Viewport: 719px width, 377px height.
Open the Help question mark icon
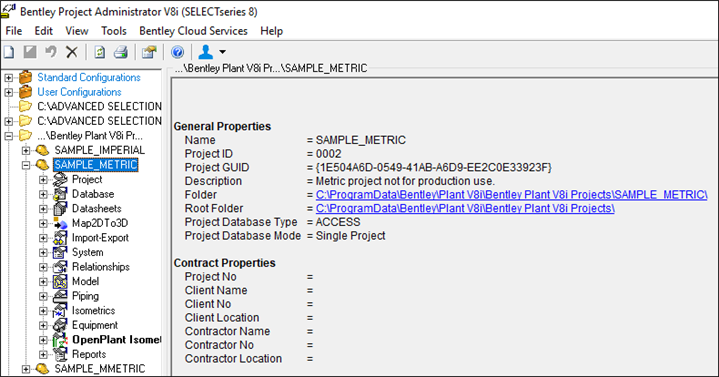tap(177, 52)
